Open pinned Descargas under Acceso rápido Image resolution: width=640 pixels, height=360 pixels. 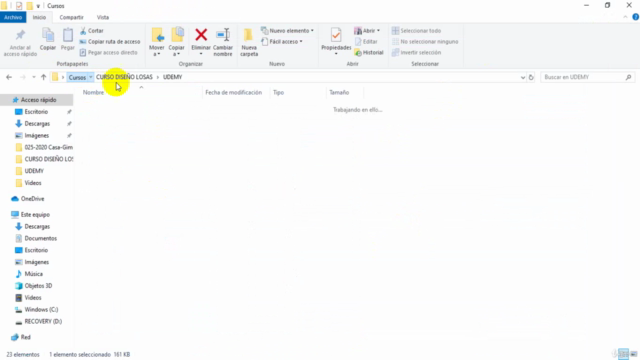pos(37,124)
